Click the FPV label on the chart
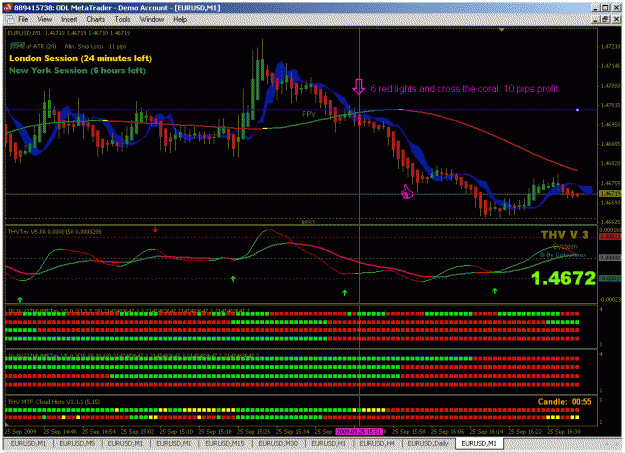Viewport: 625px width, 453px height. (x=309, y=114)
